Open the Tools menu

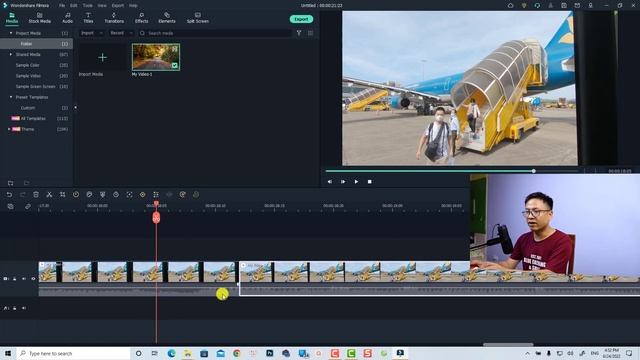pos(87,6)
